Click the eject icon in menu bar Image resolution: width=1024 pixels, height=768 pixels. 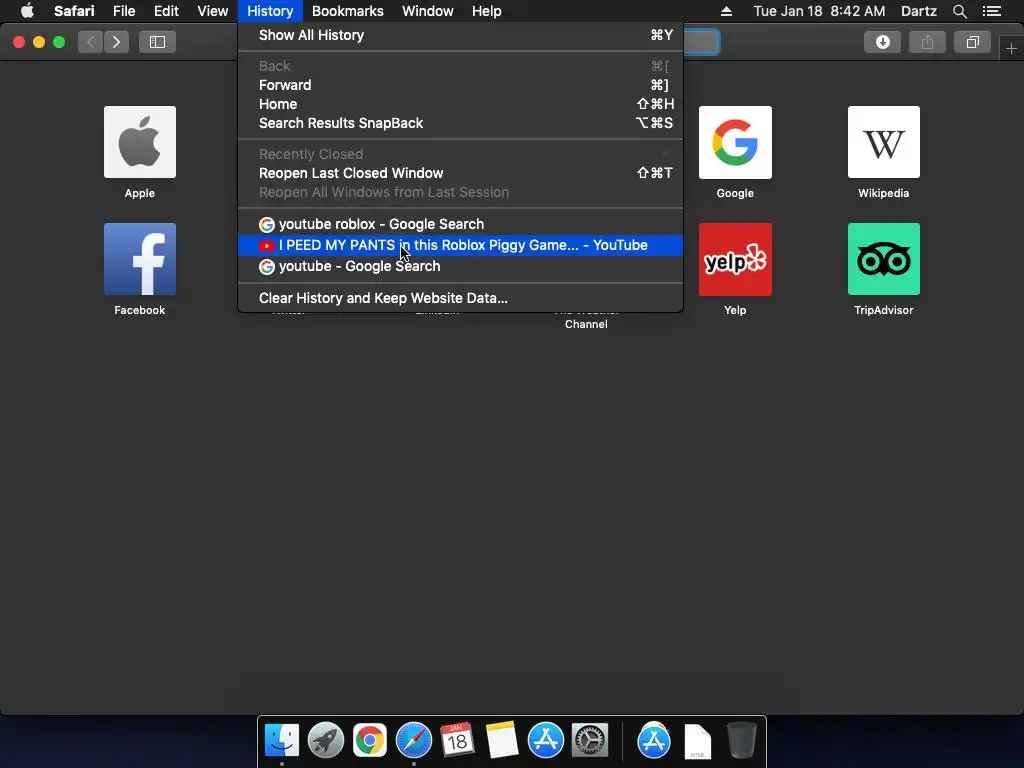[x=726, y=11]
